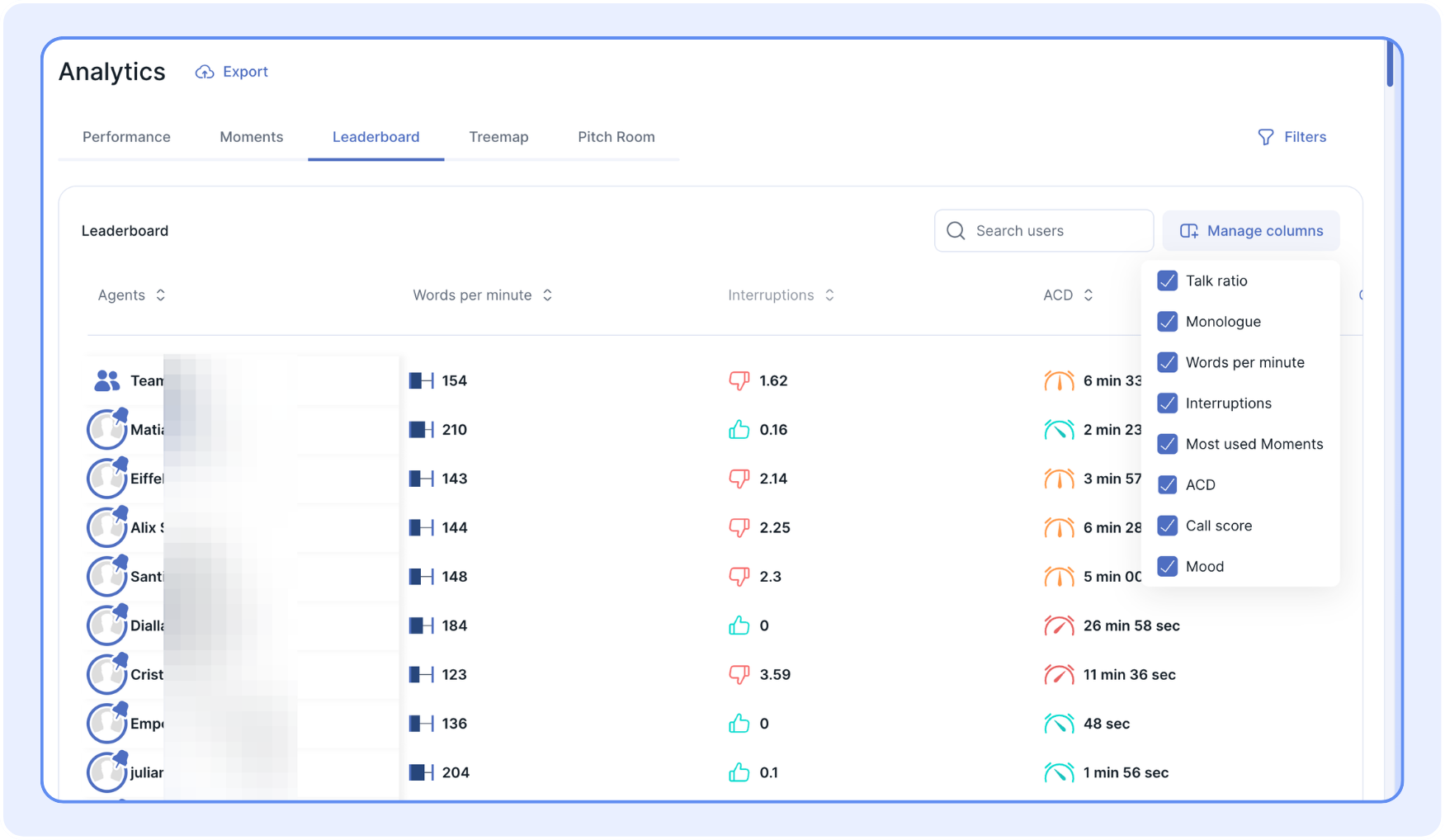Switch to the Performance tab
Viewport: 1445px width, 840px height.
(126, 137)
